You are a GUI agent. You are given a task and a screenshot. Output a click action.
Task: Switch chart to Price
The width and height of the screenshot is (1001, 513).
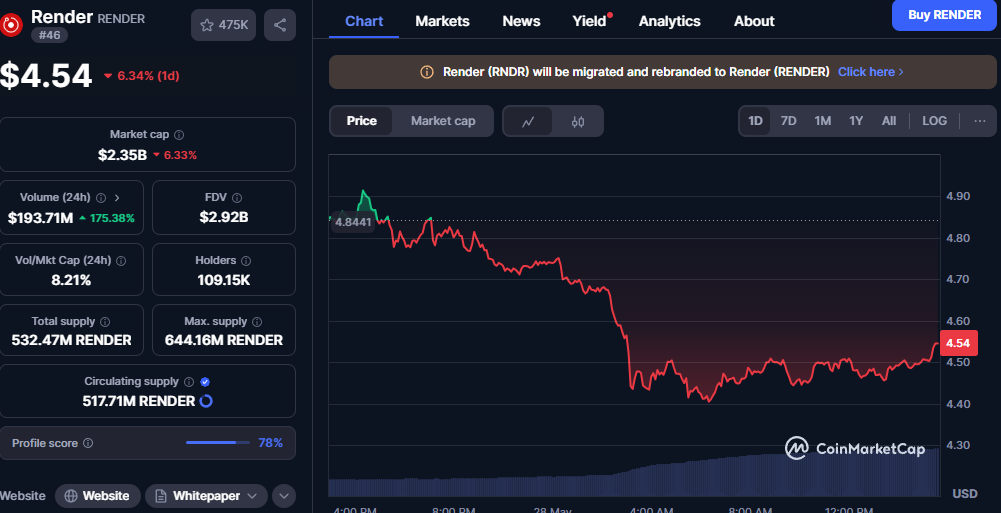point(361,121)
